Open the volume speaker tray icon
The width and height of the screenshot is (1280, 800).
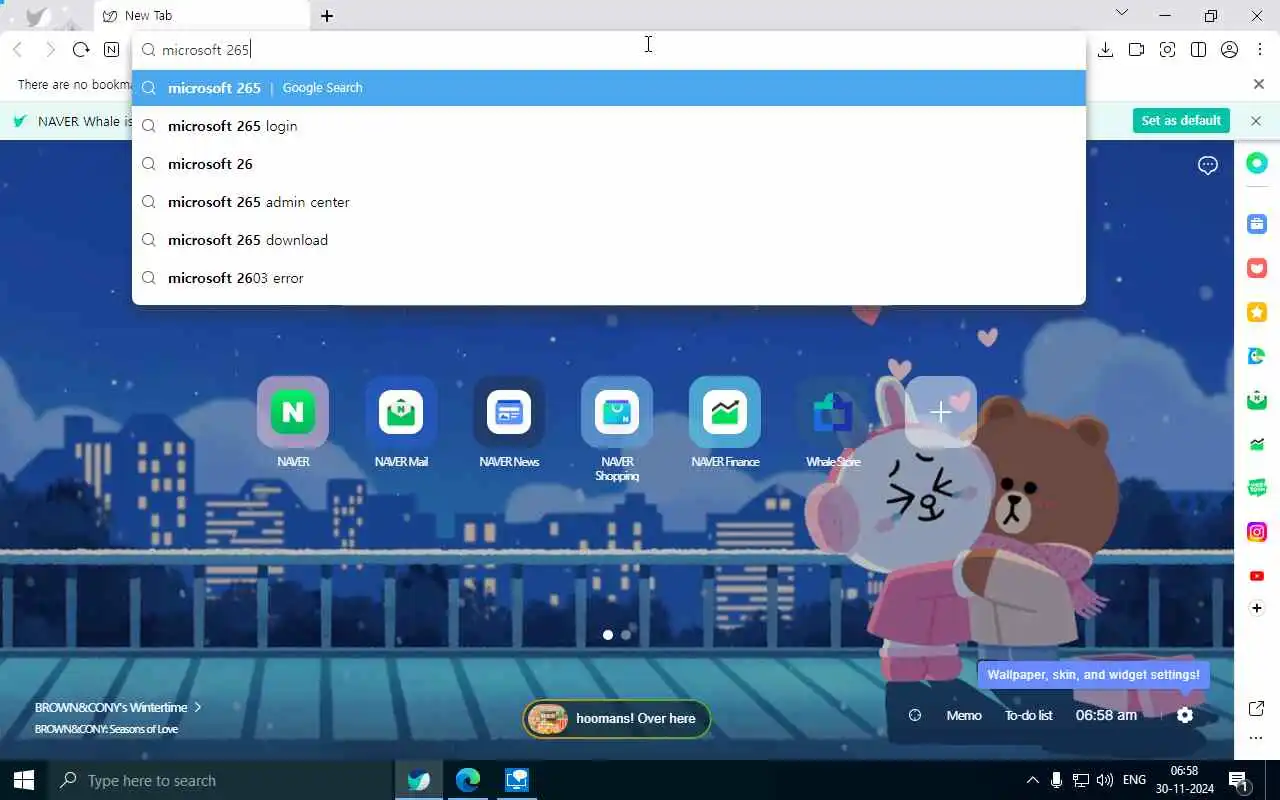point(1104,780)
